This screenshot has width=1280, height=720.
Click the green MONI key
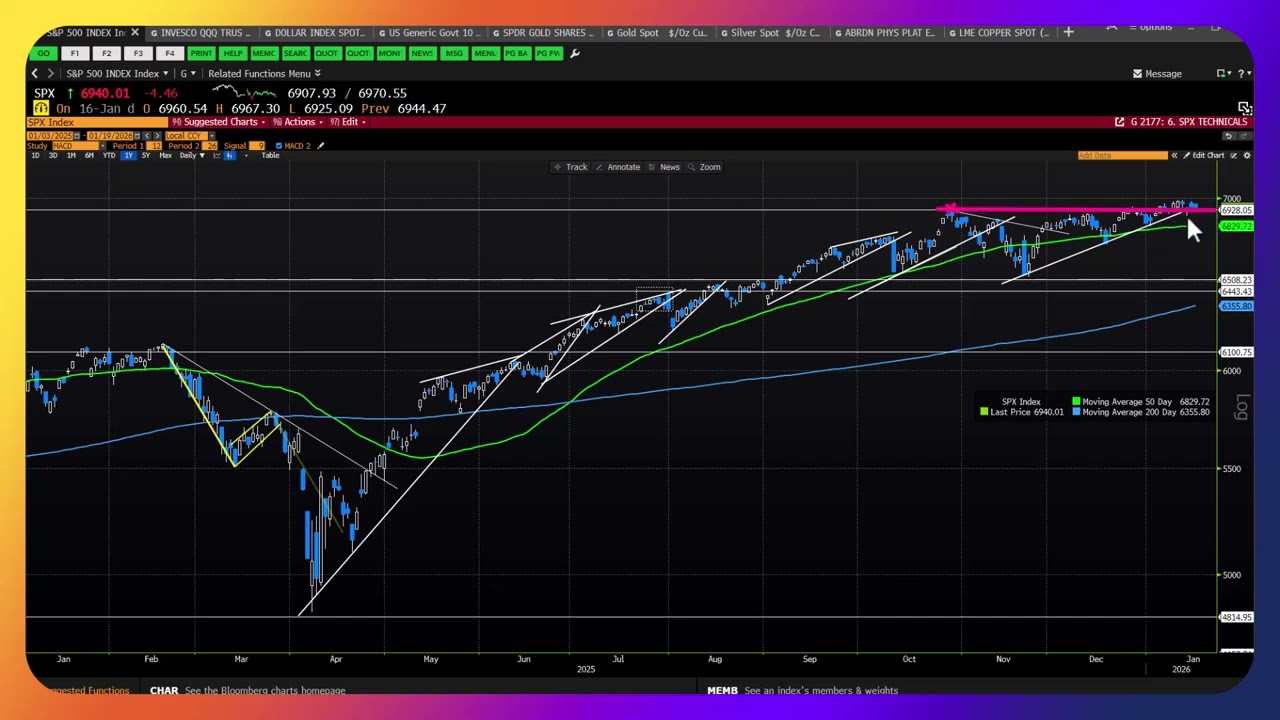[390, 53]
